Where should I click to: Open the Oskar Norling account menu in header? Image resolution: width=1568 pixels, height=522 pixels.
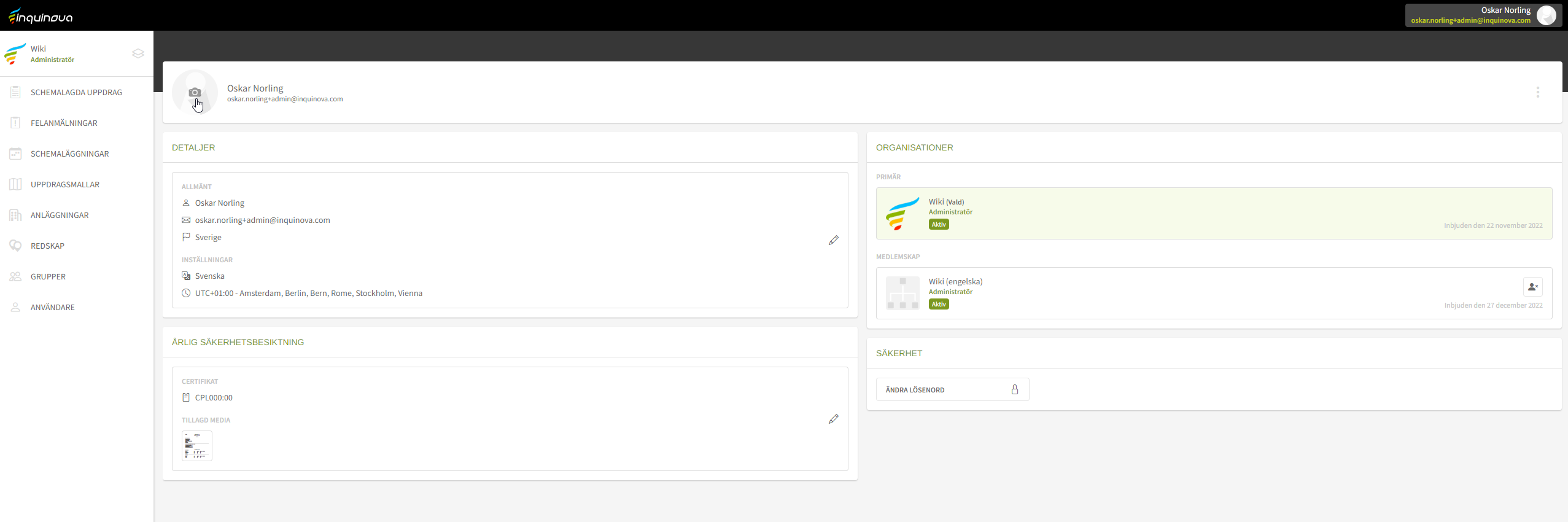click(1483, 15)
